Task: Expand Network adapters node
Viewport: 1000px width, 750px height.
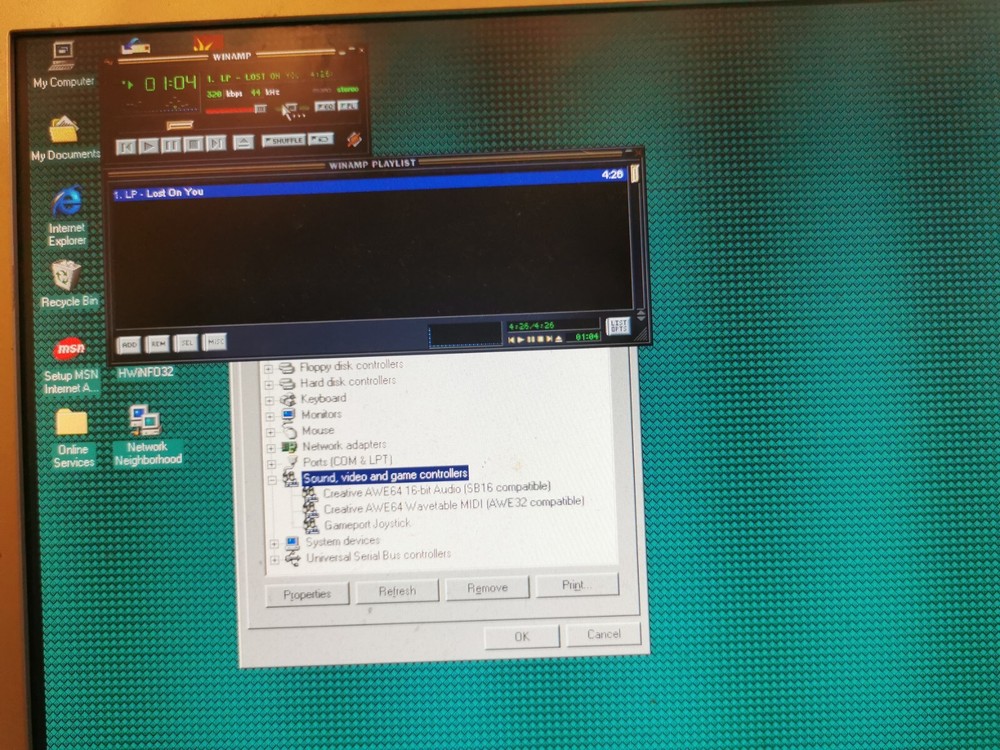Action: (x=272, y=448)
